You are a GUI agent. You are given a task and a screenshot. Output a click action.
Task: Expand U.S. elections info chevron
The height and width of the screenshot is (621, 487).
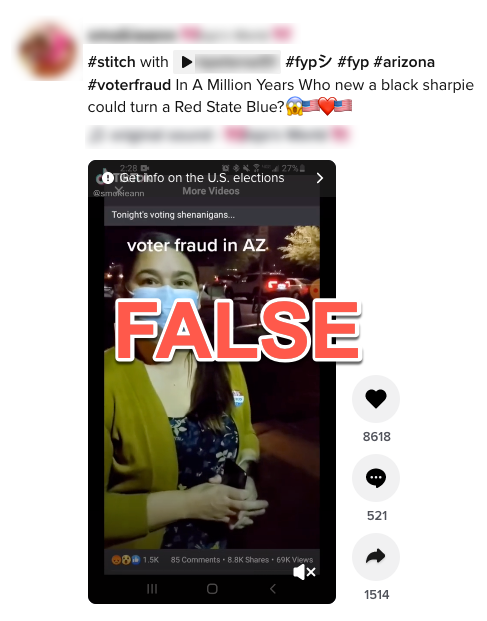coord(320,178)
